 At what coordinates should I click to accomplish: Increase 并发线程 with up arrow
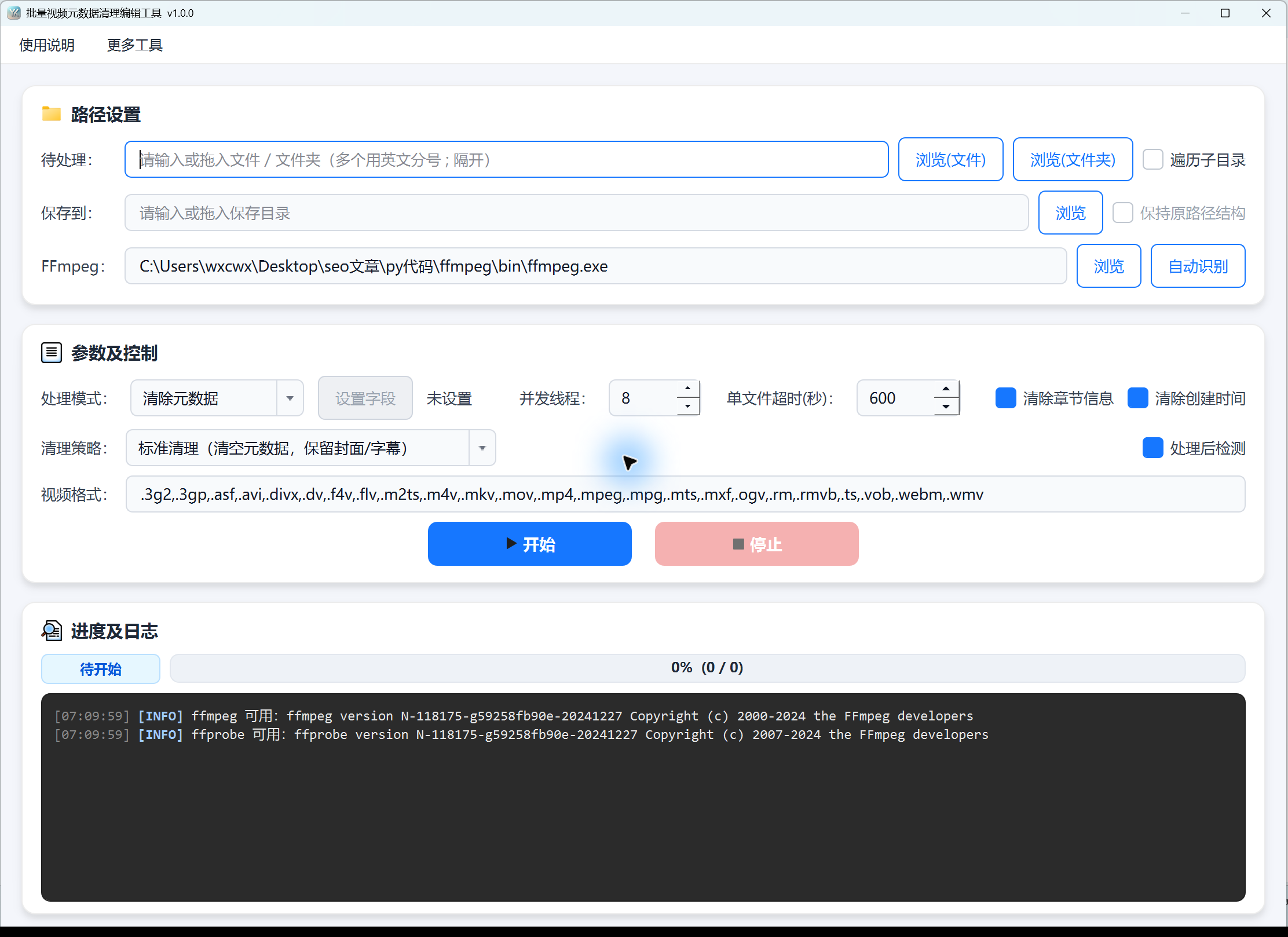point(687,389)
